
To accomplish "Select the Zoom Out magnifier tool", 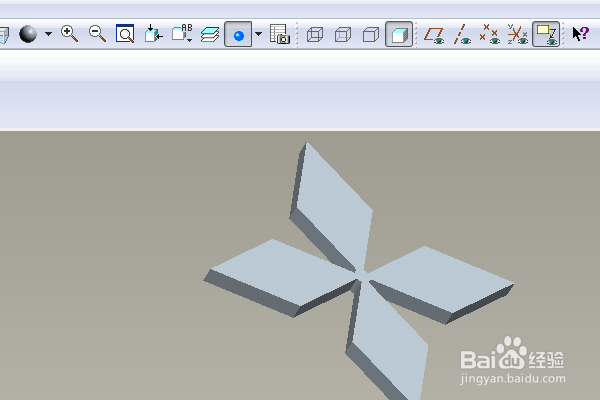I will [97, 34].
